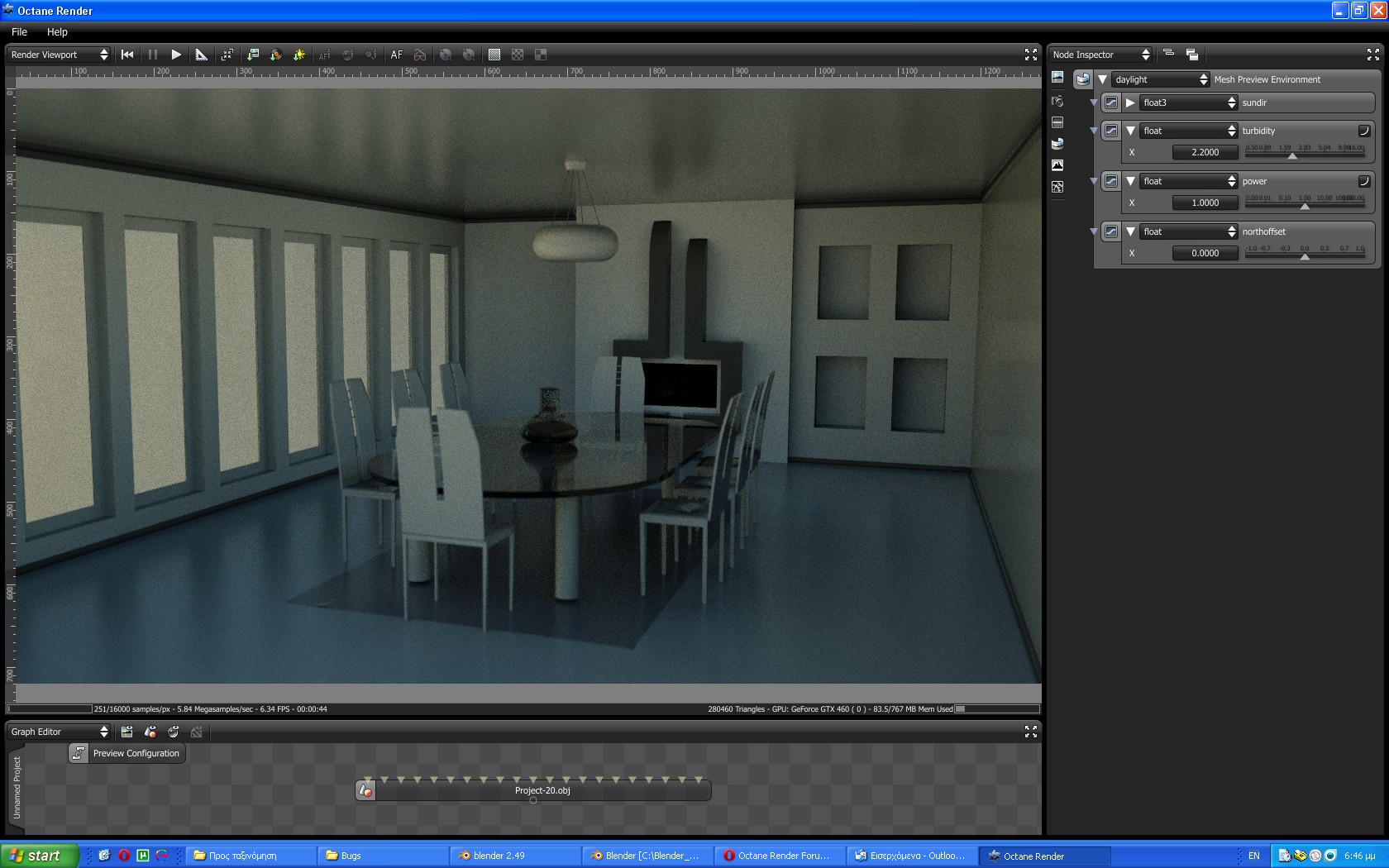This screenshot has width=1389, height=868.
Task: Maximize the Node Inspector panel
Action: tap(1373, 55)
